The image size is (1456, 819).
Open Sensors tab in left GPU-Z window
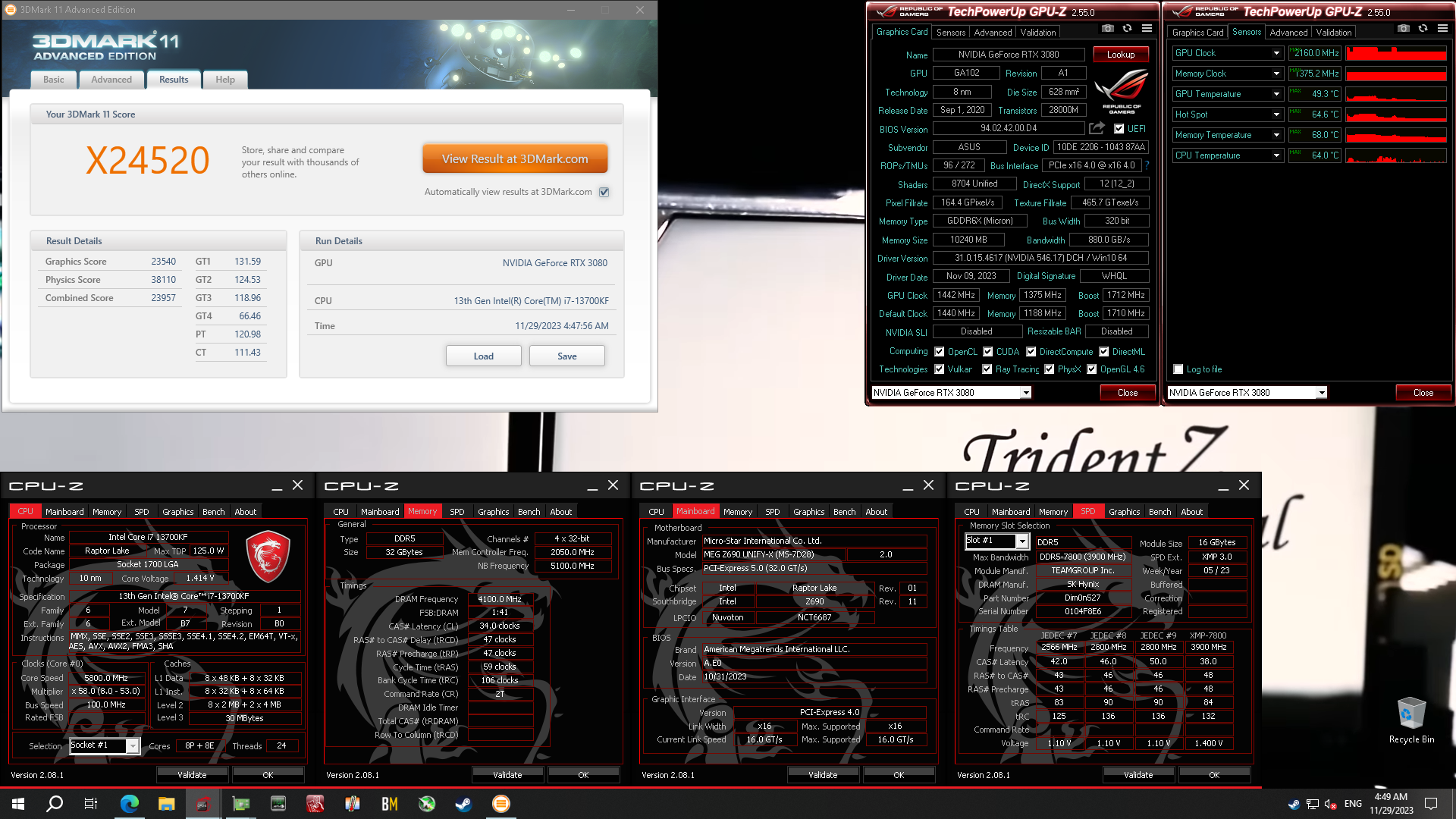951,33
